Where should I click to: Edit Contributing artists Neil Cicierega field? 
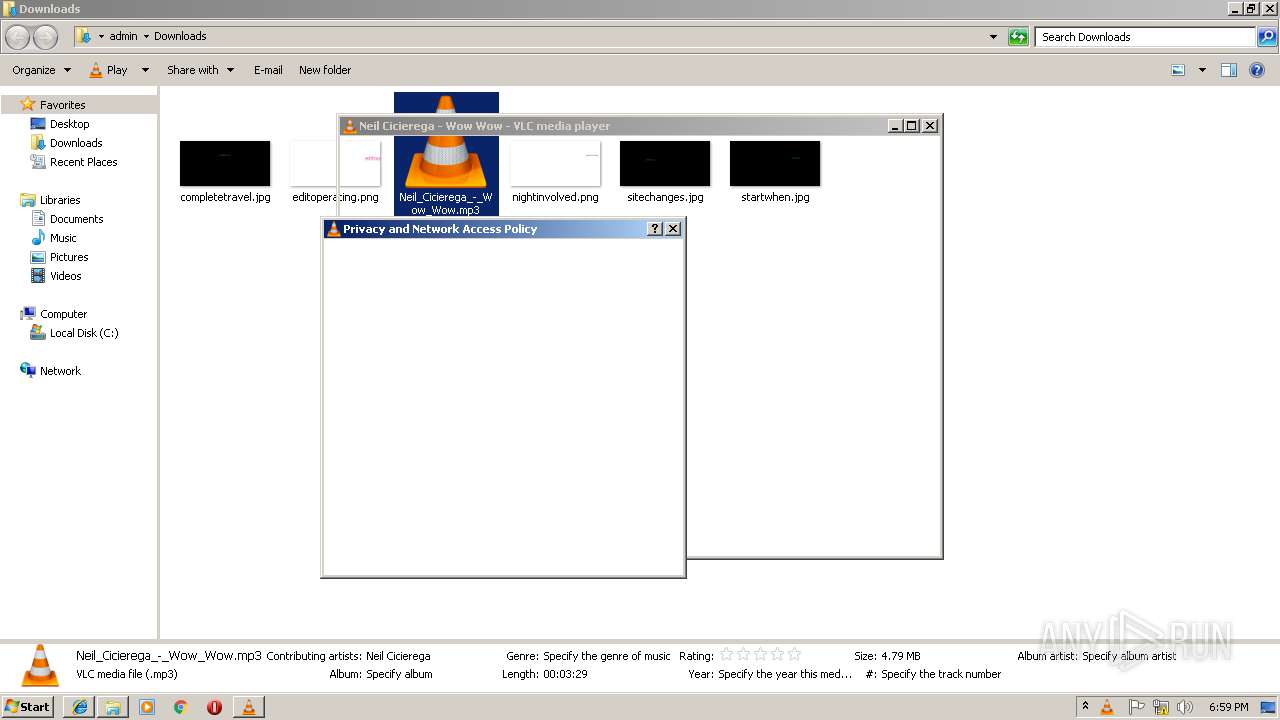point(398,656)
